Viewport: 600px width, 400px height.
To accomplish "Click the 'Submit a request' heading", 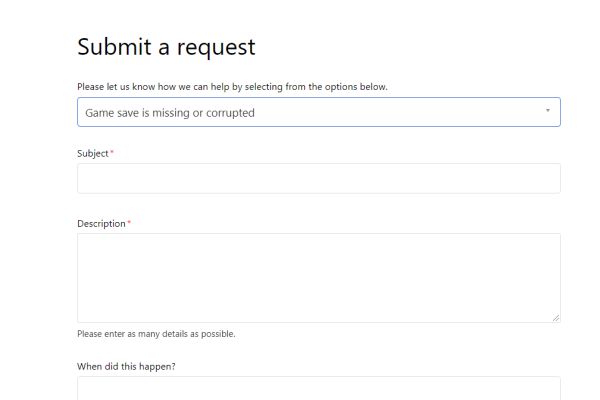I will point(166,46).
